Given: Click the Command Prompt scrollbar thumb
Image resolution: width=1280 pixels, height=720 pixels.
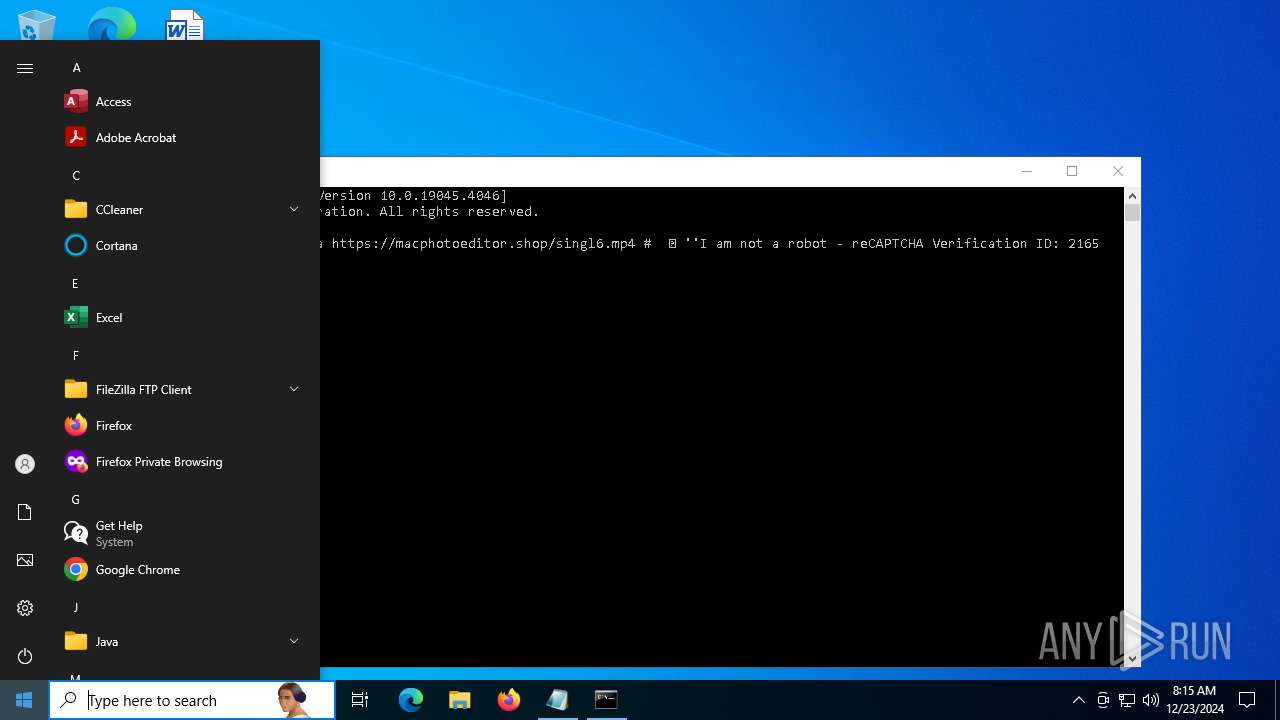Looking at the screenshot, I should click(x=1132, y=212).
